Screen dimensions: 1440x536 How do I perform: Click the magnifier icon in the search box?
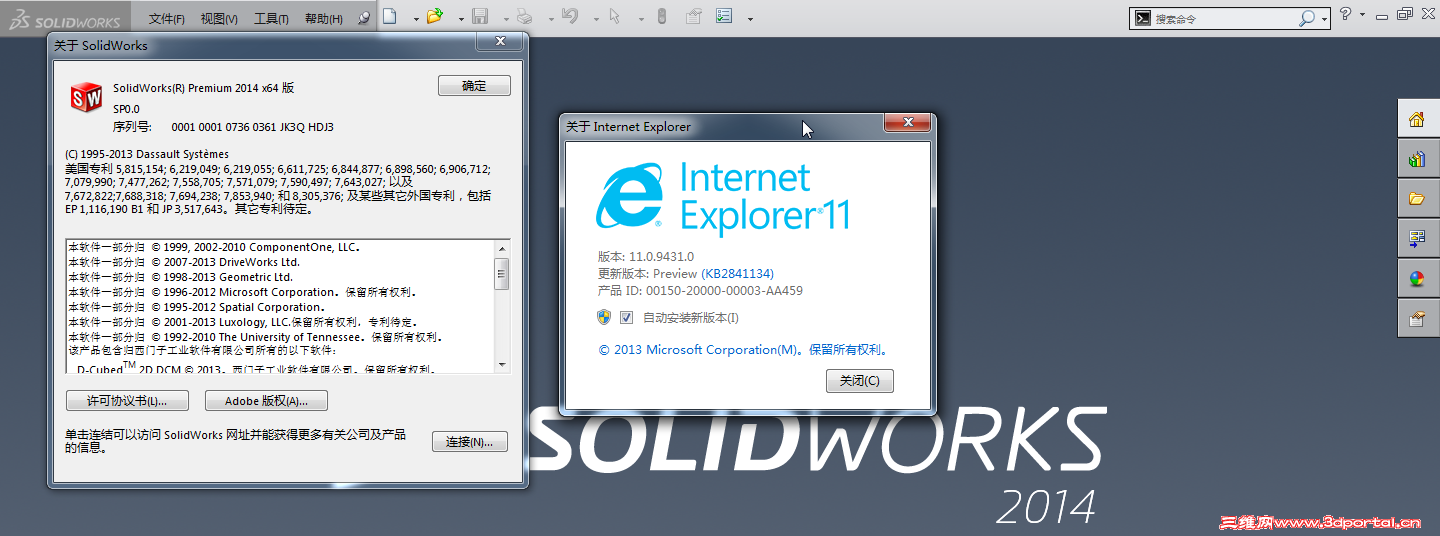pyautogui.click(x=1307, y=18)
